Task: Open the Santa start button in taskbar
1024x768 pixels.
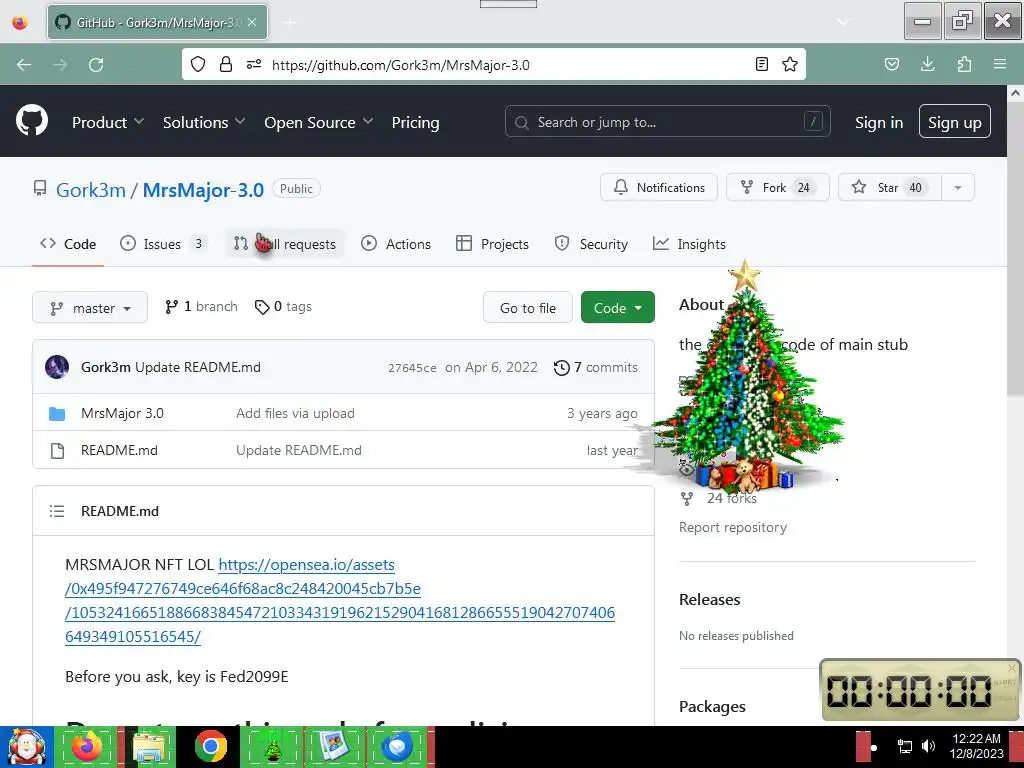Action: pos(26,746)
